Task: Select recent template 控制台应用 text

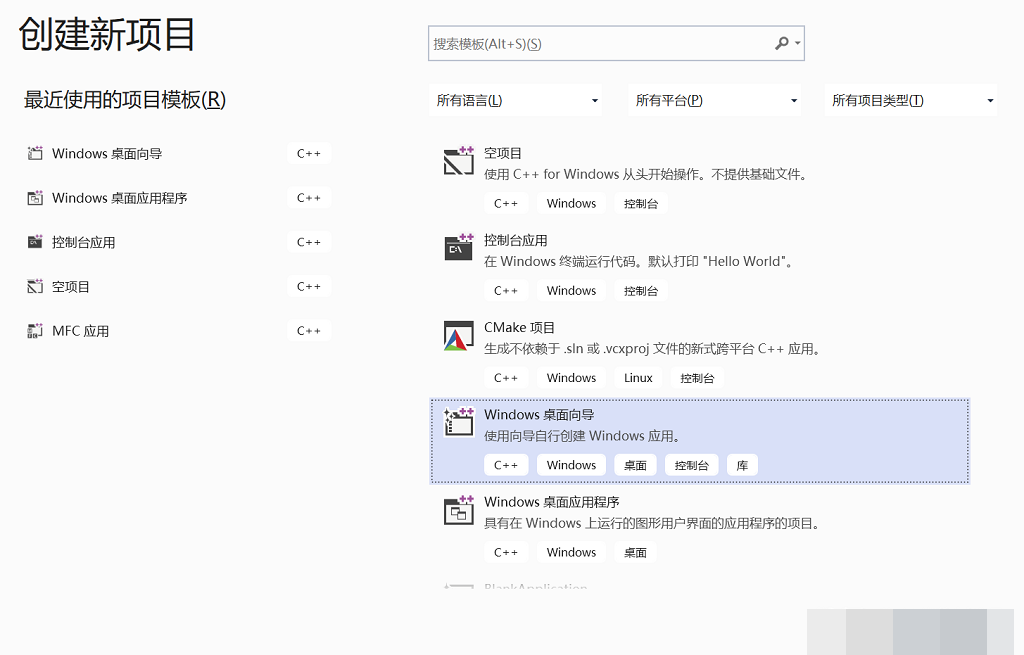Action: tap(84, 242)
